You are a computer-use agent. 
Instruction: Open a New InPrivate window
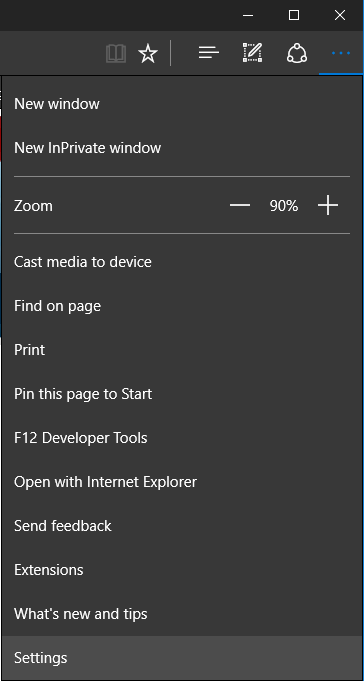click(182, 148)
